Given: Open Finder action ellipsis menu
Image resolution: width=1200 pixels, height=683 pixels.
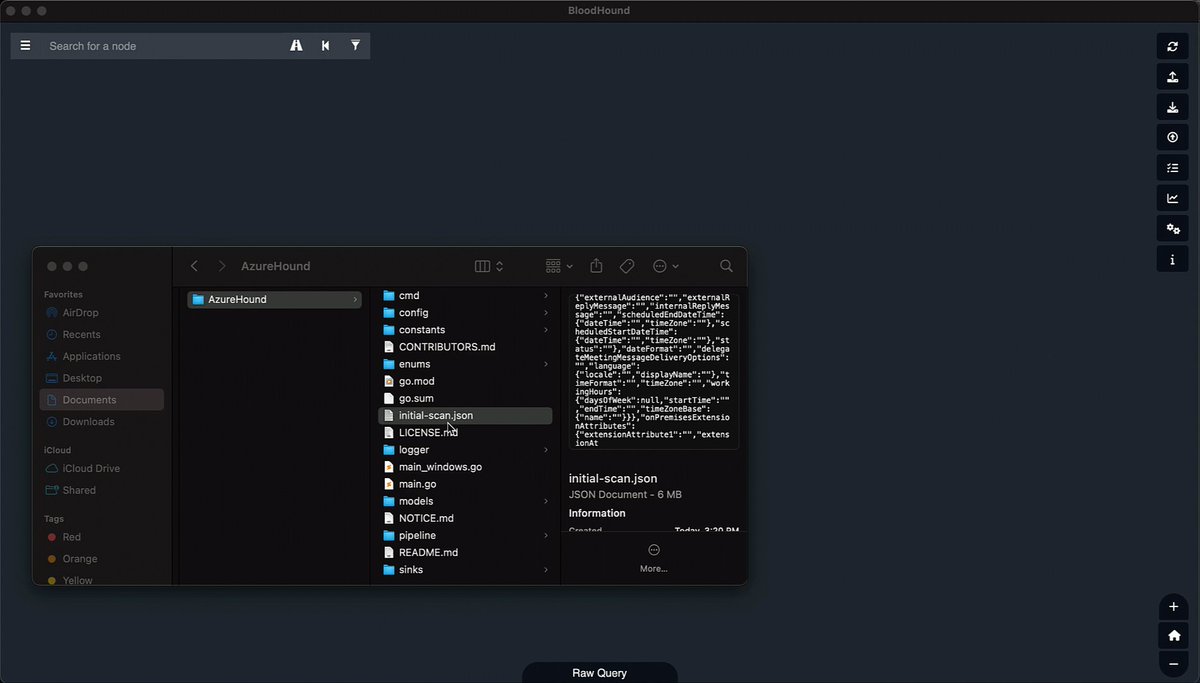Looking at the screenshot, I should tap(665, 266).
